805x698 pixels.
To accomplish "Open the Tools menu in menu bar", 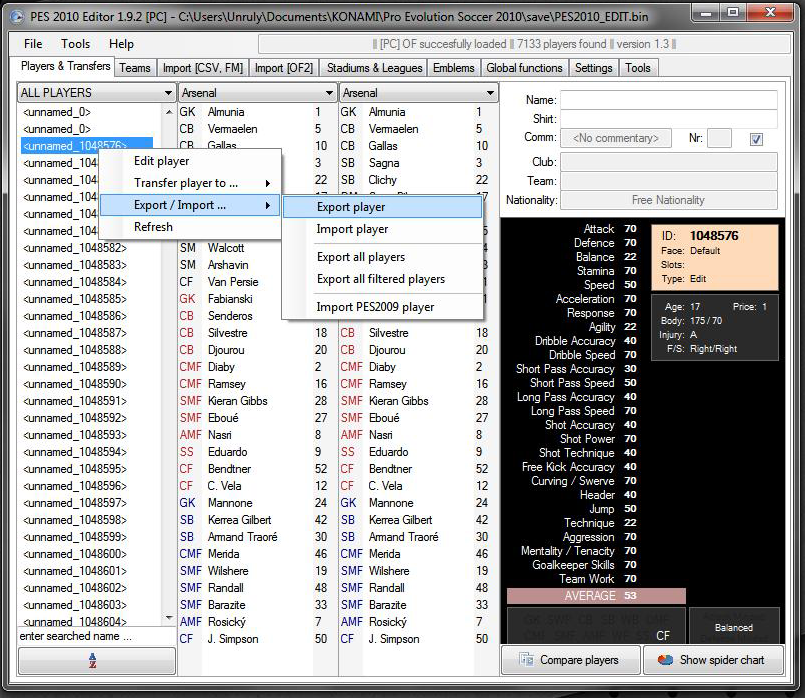I will coord(75,44).
